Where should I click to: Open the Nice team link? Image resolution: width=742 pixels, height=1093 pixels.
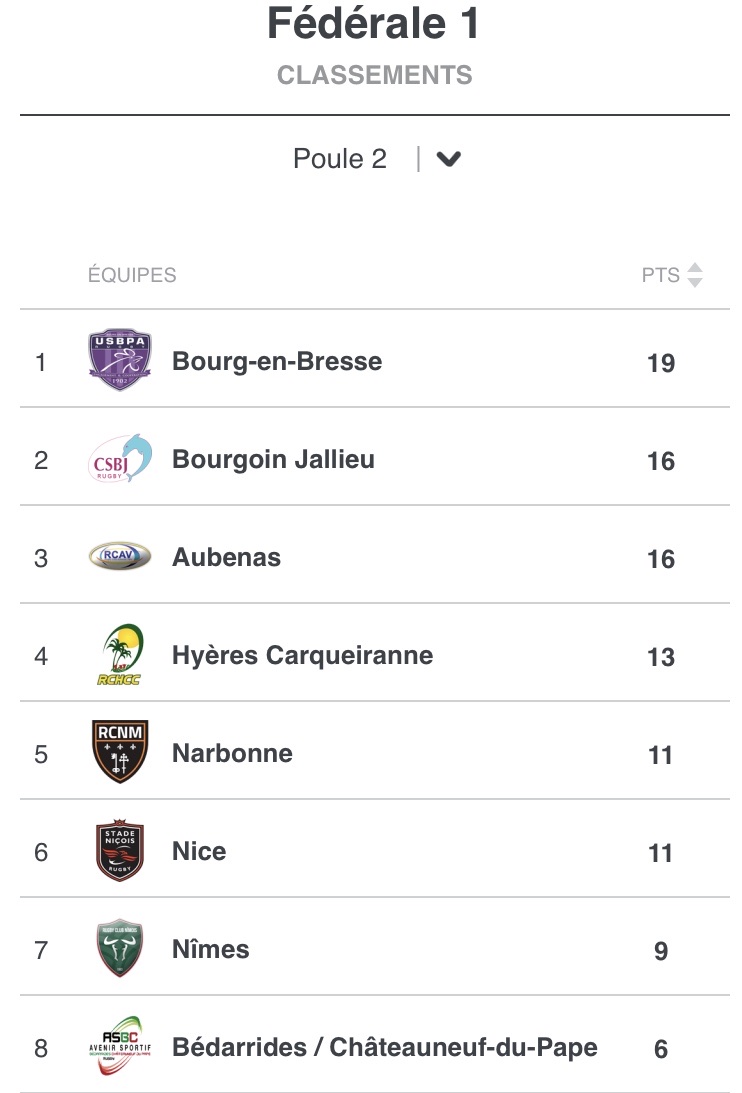pos(199,851)
